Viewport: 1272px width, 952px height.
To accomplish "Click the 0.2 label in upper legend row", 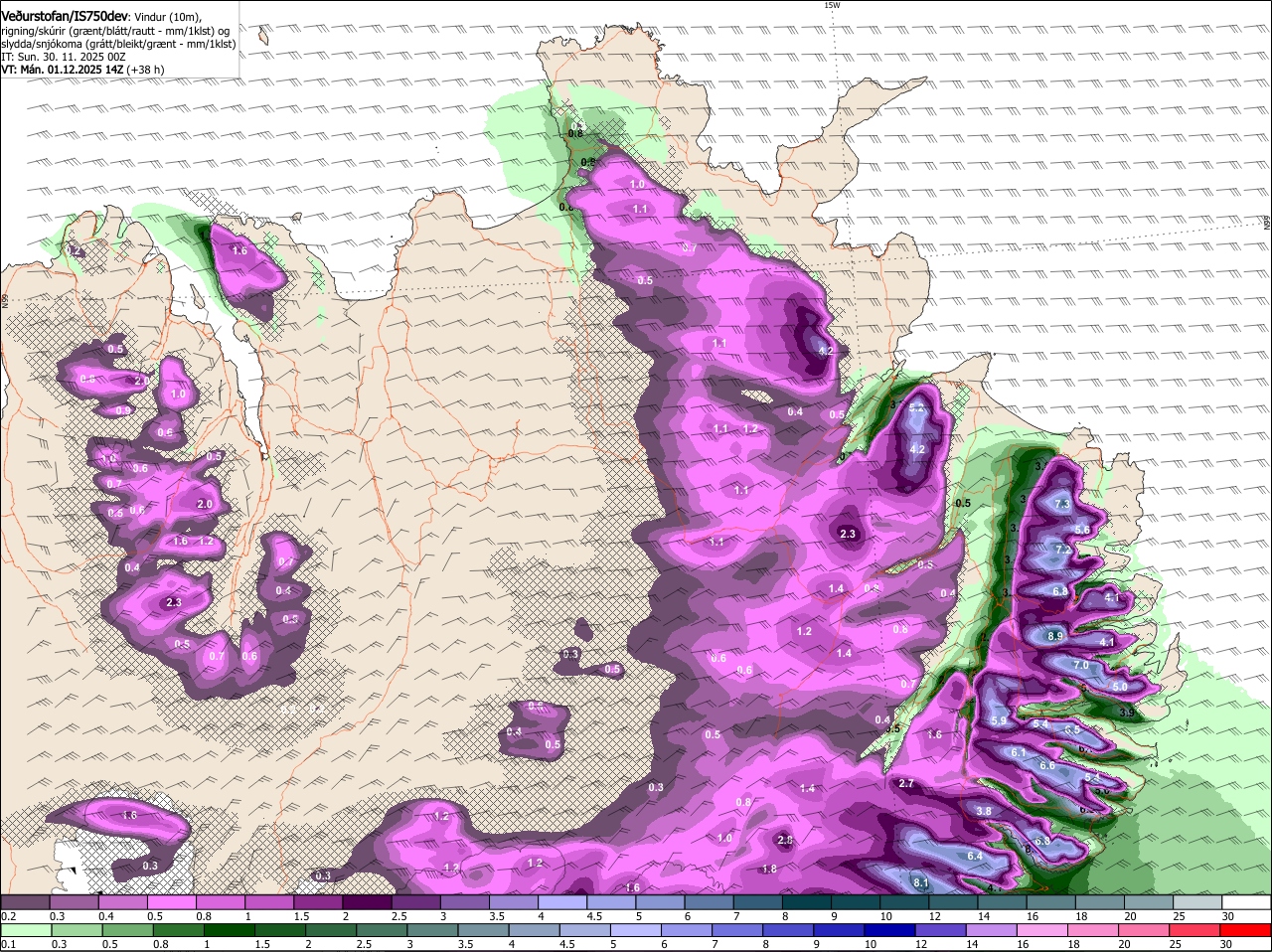I will point(9,916).
